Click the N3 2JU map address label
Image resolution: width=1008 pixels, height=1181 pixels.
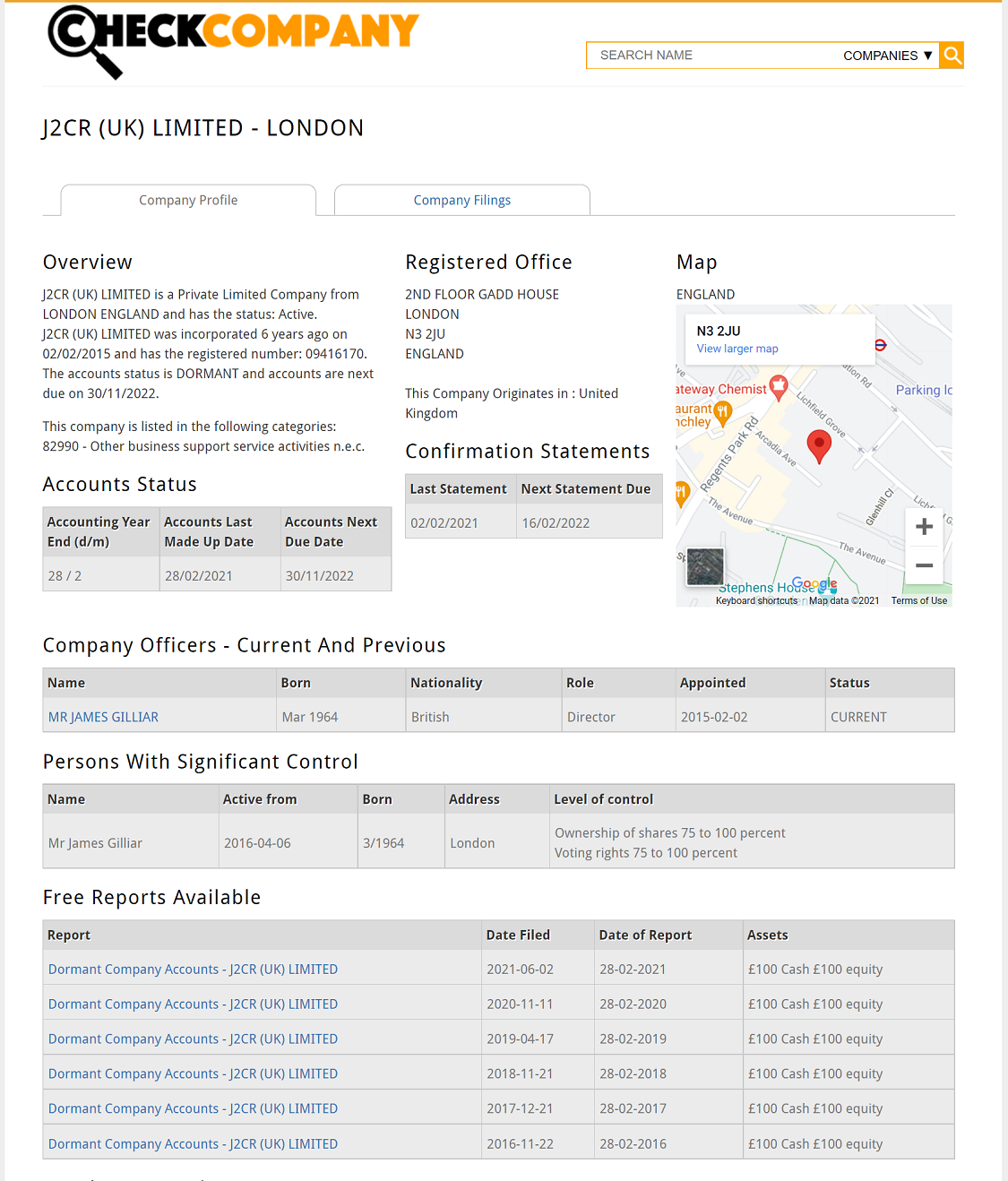(x=719, y=331)
